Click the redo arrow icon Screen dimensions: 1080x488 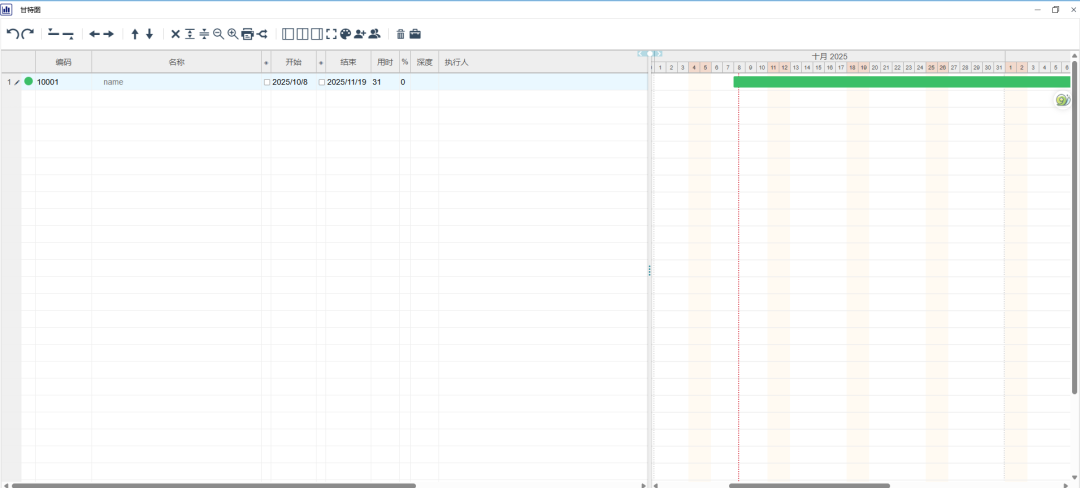pos(28,34)
